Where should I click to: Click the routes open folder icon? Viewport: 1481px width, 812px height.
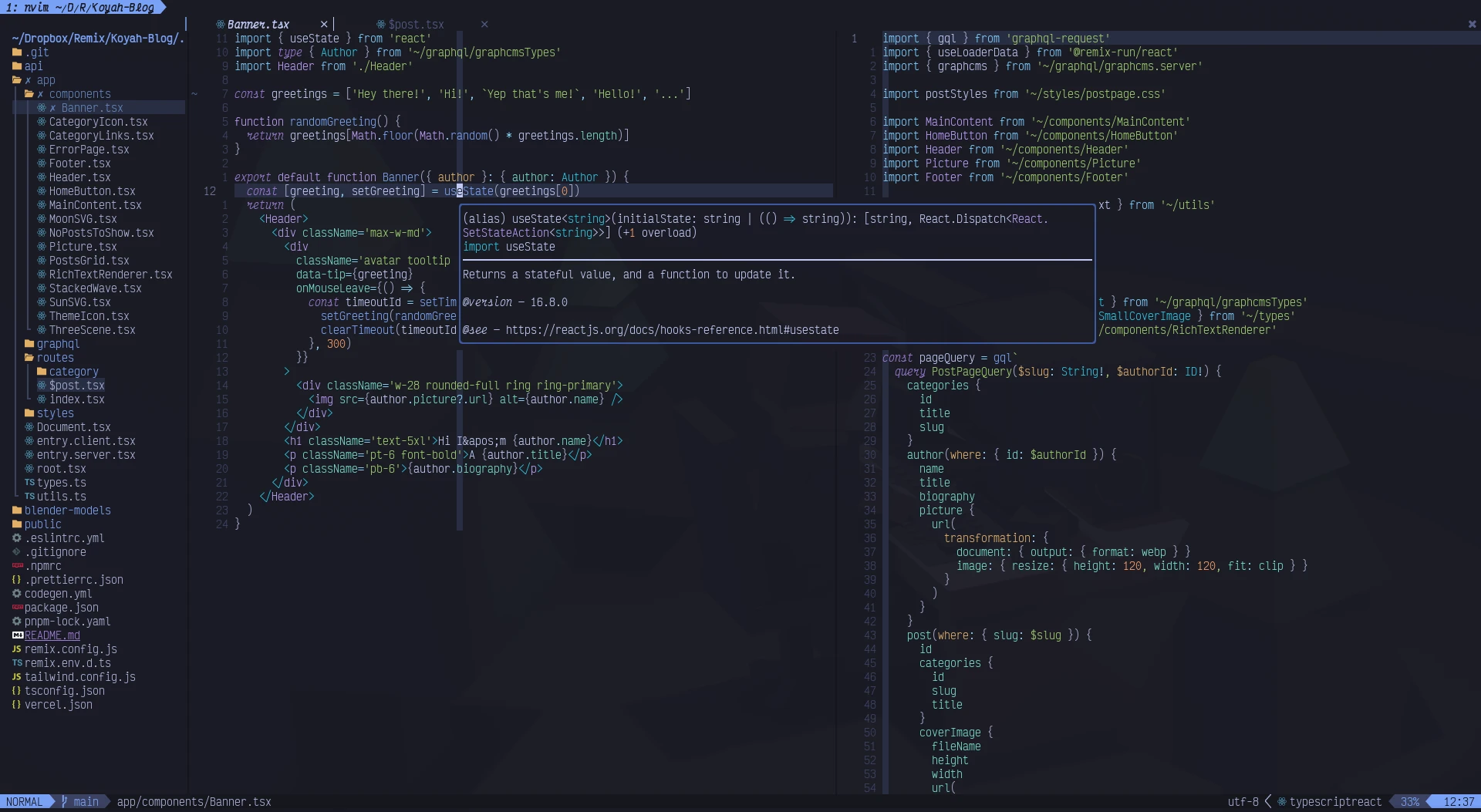coord(29,358)
